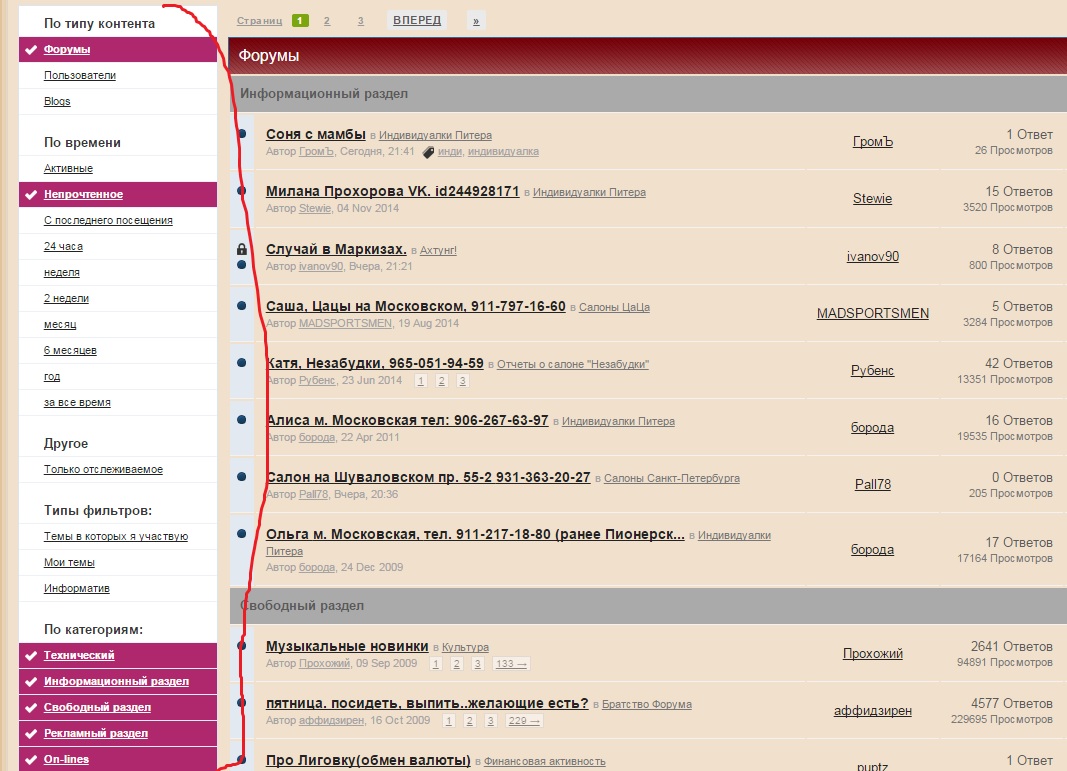Screen dimensions: 1067x771
Task: Click unread dot beside Соня с мамбы
Action: click(x=242, y=134)
